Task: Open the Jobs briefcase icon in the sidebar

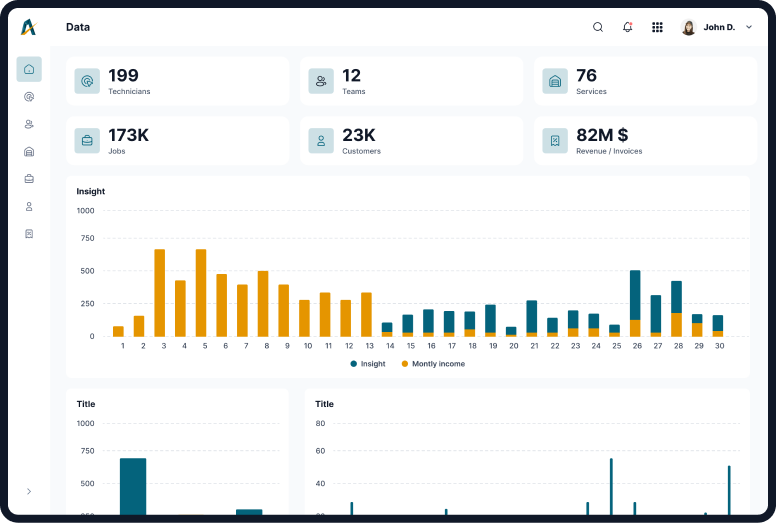Action: tap(29, 179)
